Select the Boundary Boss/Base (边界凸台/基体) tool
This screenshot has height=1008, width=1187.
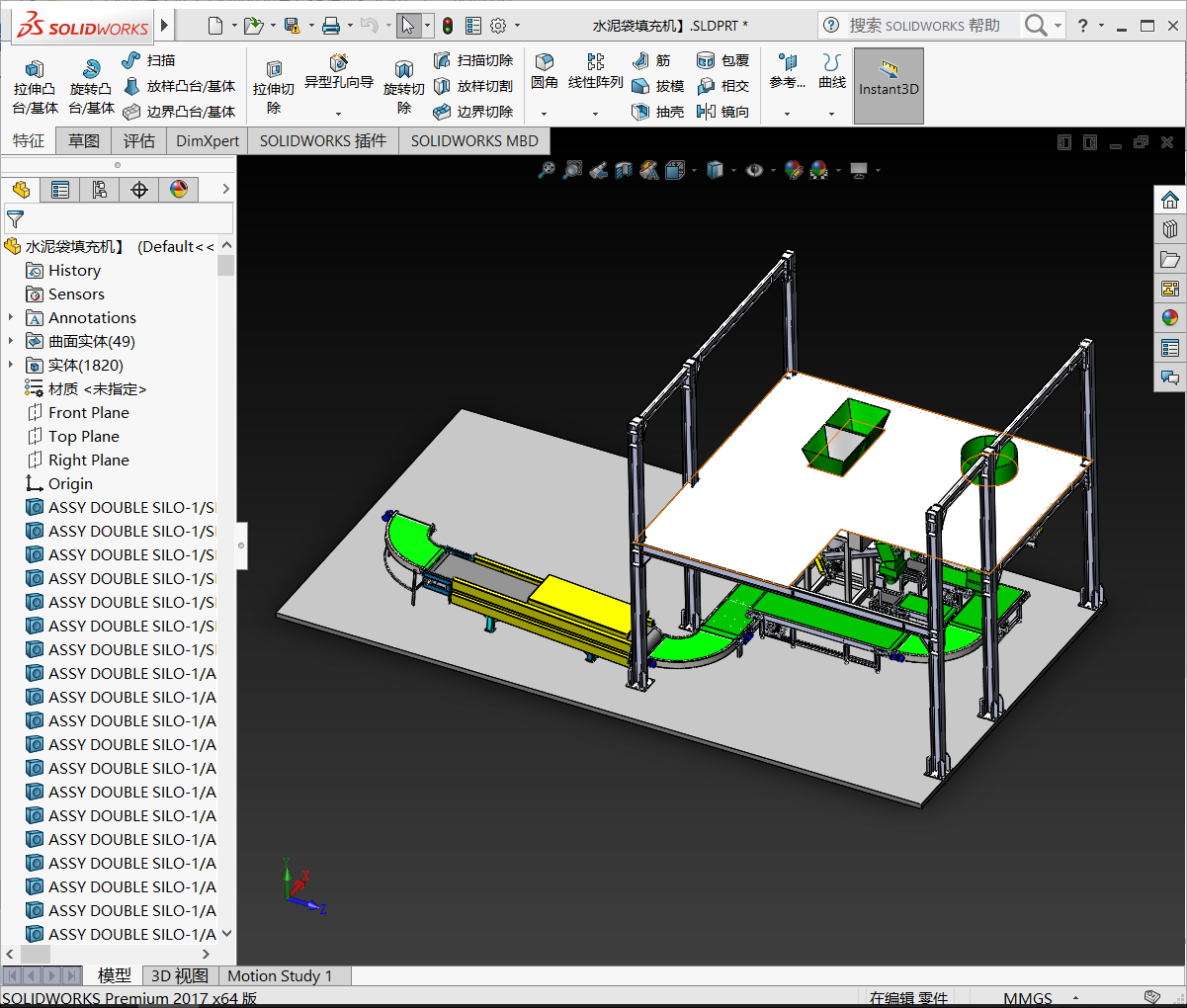coord(179,112)
